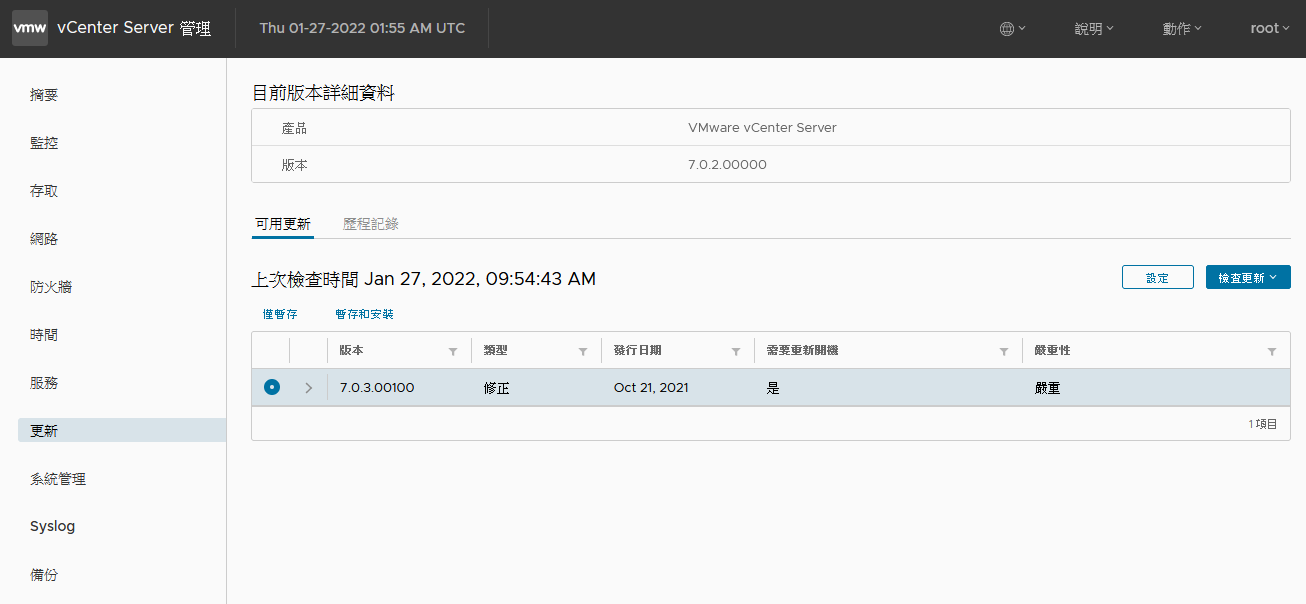Filter the 發行日期 column
The height and width of the screenshot is (604, 1306).
(736, 352)
